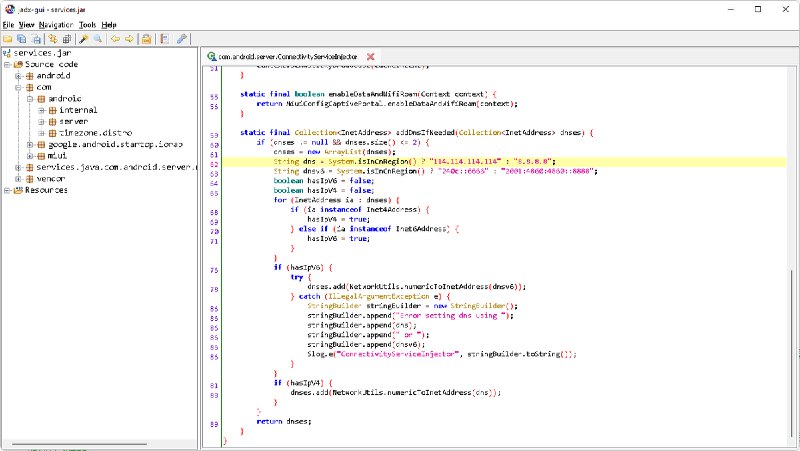Select the vendor package in tree

[52, 178]
